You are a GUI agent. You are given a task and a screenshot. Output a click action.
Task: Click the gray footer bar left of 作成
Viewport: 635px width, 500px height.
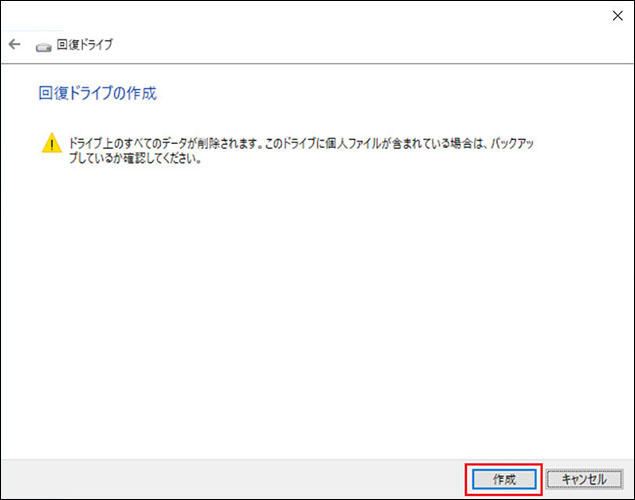pos(230,479)
